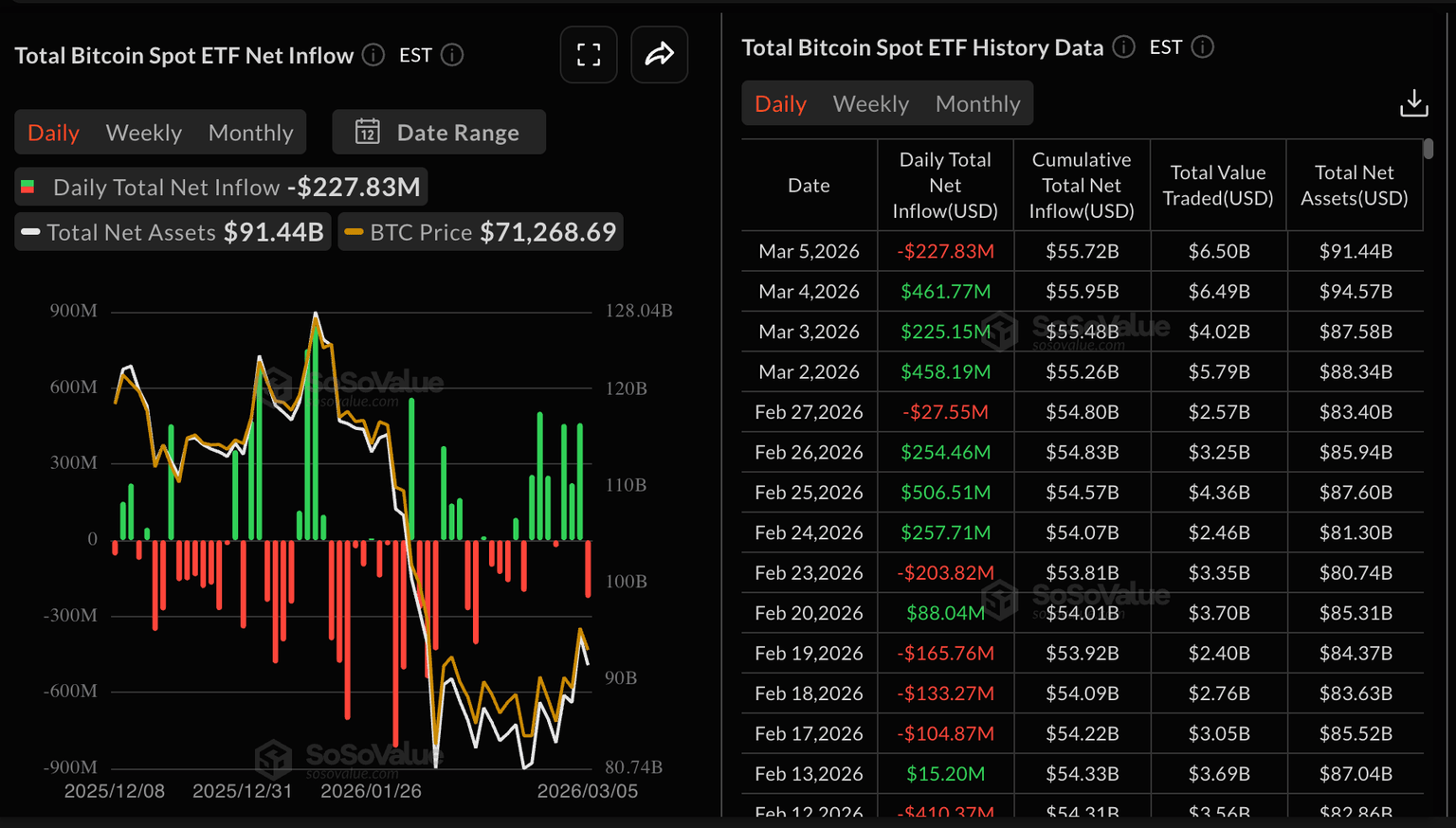Switch chart to Monthly view
This screenshot has width=1456, height=828.
click(x=250, y=133)
